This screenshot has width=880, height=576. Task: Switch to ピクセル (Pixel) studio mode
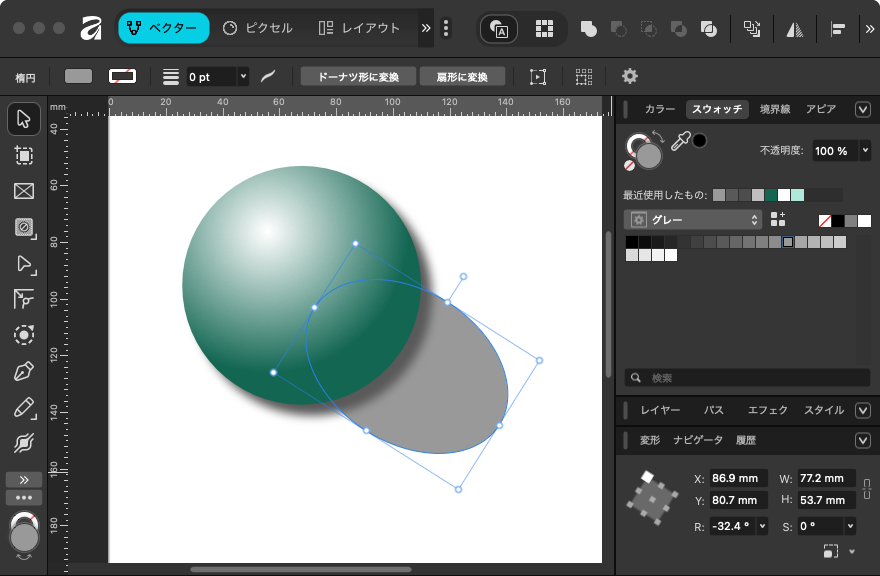pyautogui.click(x=258, y=28)
